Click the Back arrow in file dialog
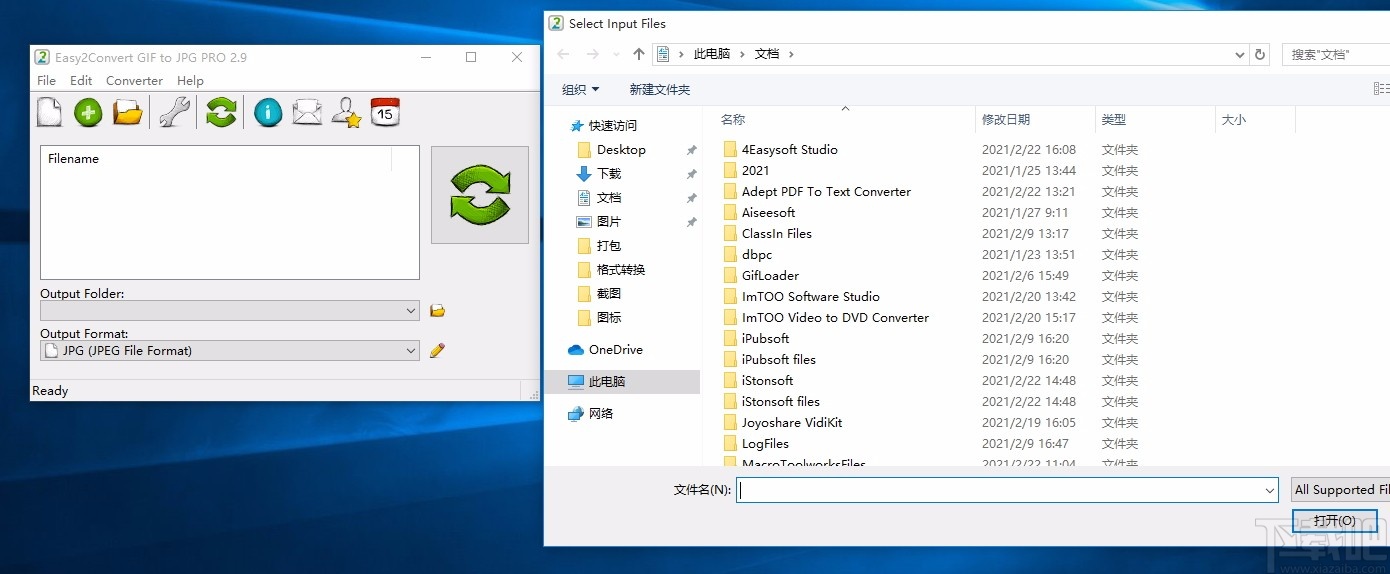 564,54
